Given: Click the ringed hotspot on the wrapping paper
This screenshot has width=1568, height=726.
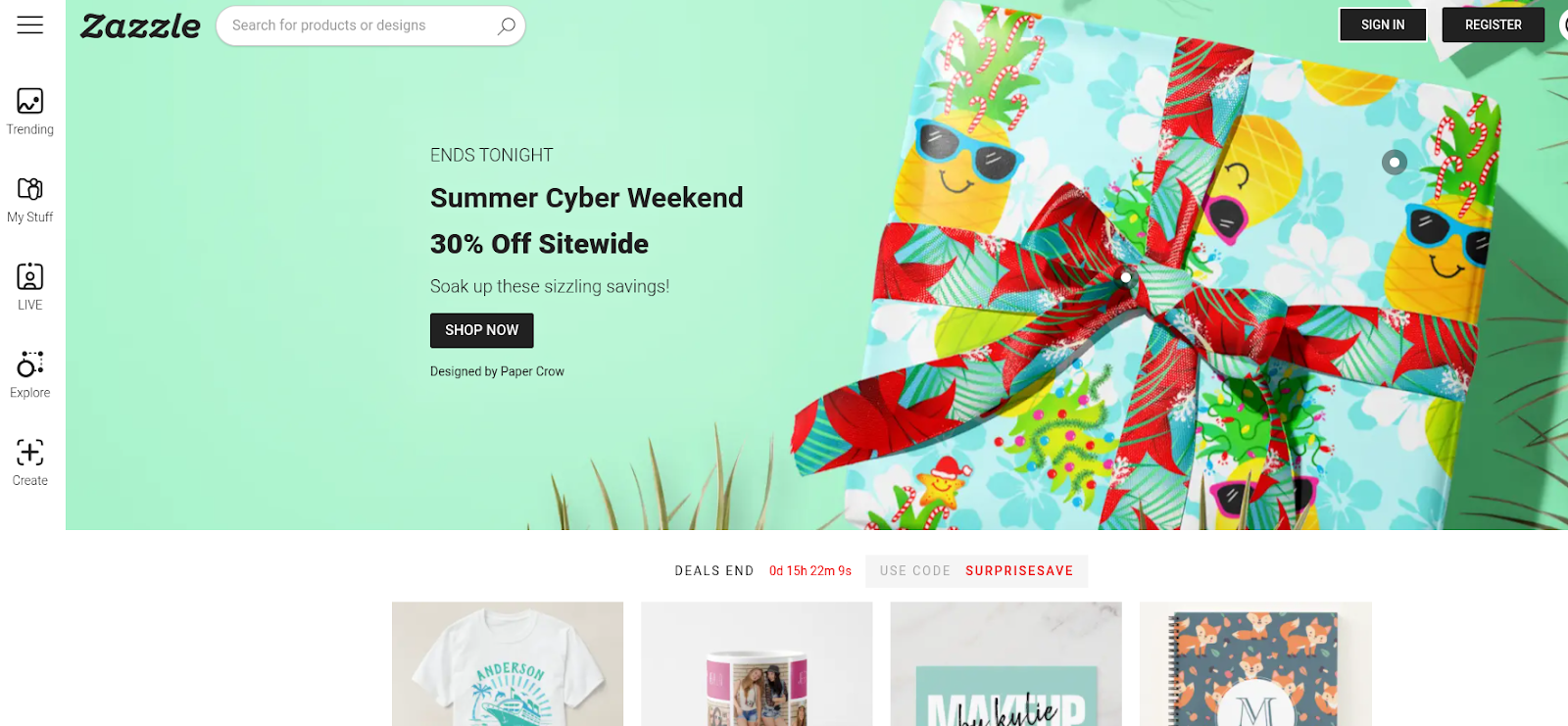Looking at the screenshot, I should click(x=1395, y=163).
